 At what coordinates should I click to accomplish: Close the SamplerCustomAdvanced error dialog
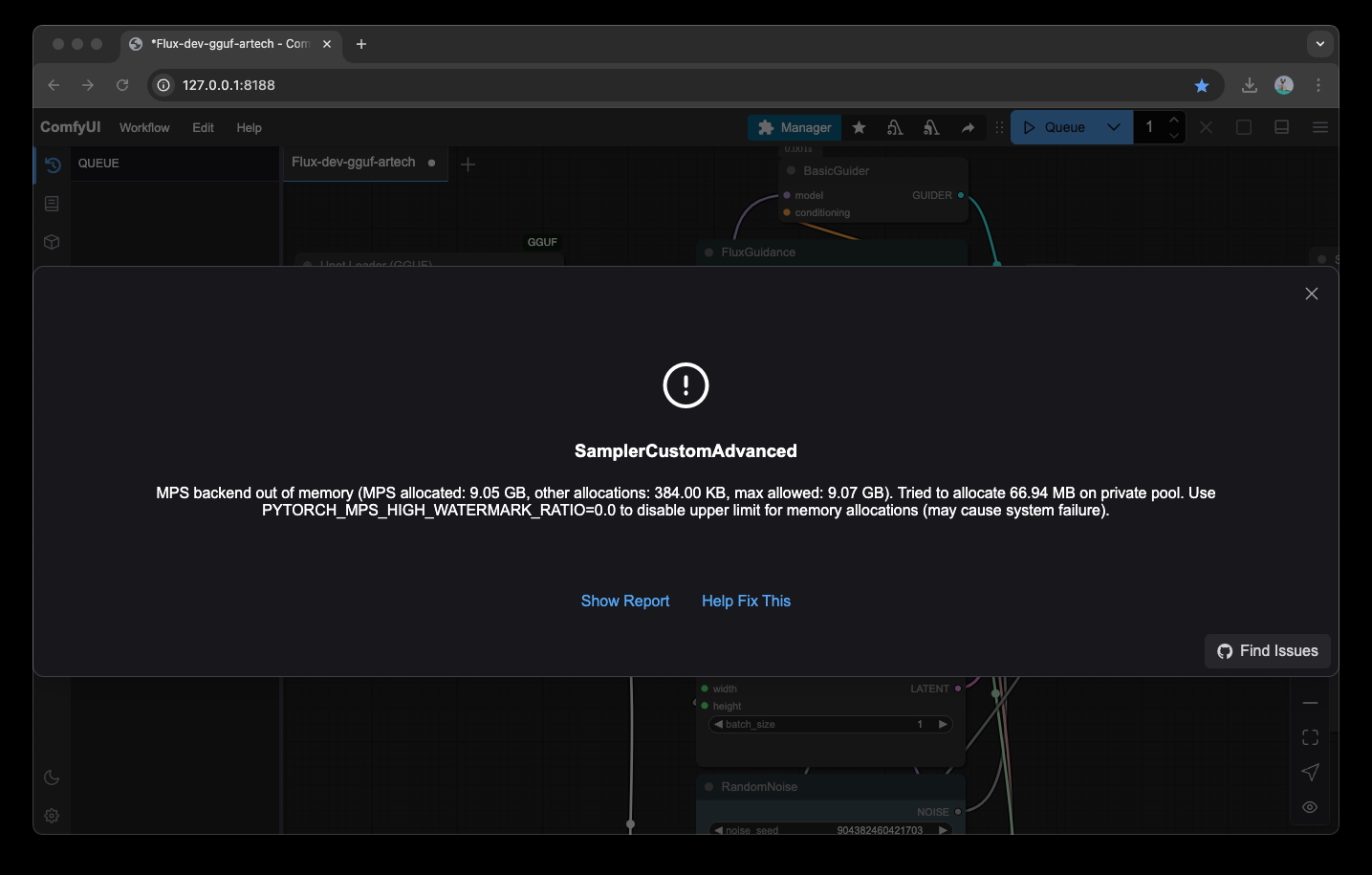coord(1311,294)
